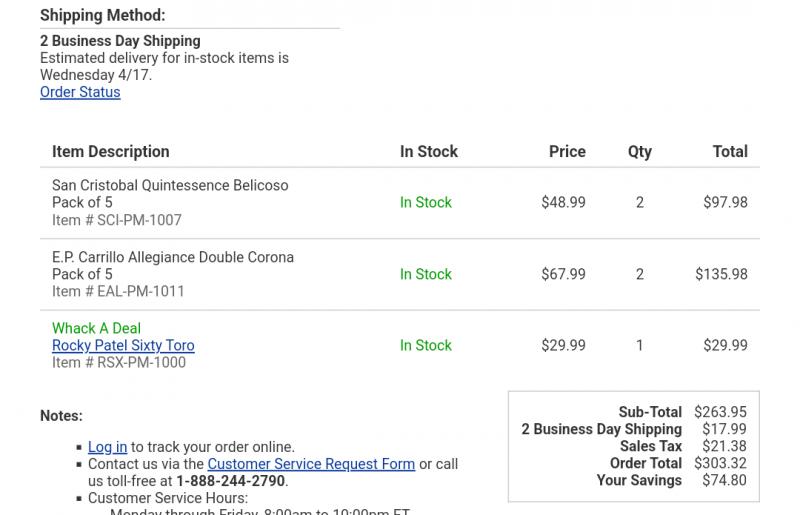
Task: Open the Order Status link
Action: click(x=80, y=92)
